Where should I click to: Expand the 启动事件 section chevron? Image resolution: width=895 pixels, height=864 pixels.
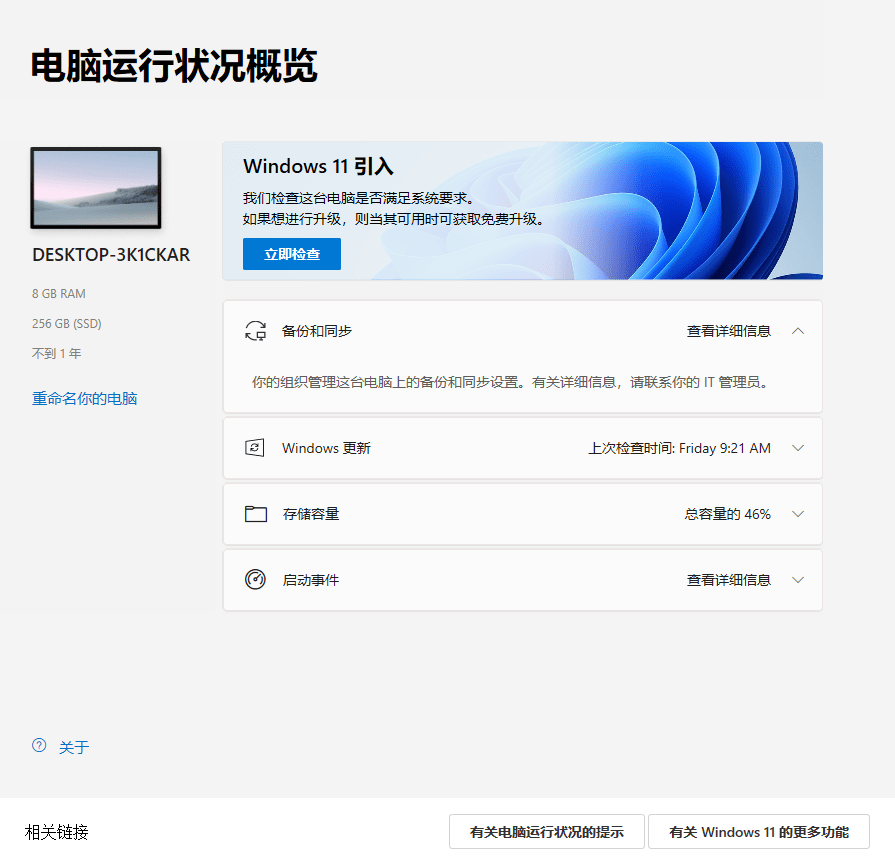click(797, 580)
